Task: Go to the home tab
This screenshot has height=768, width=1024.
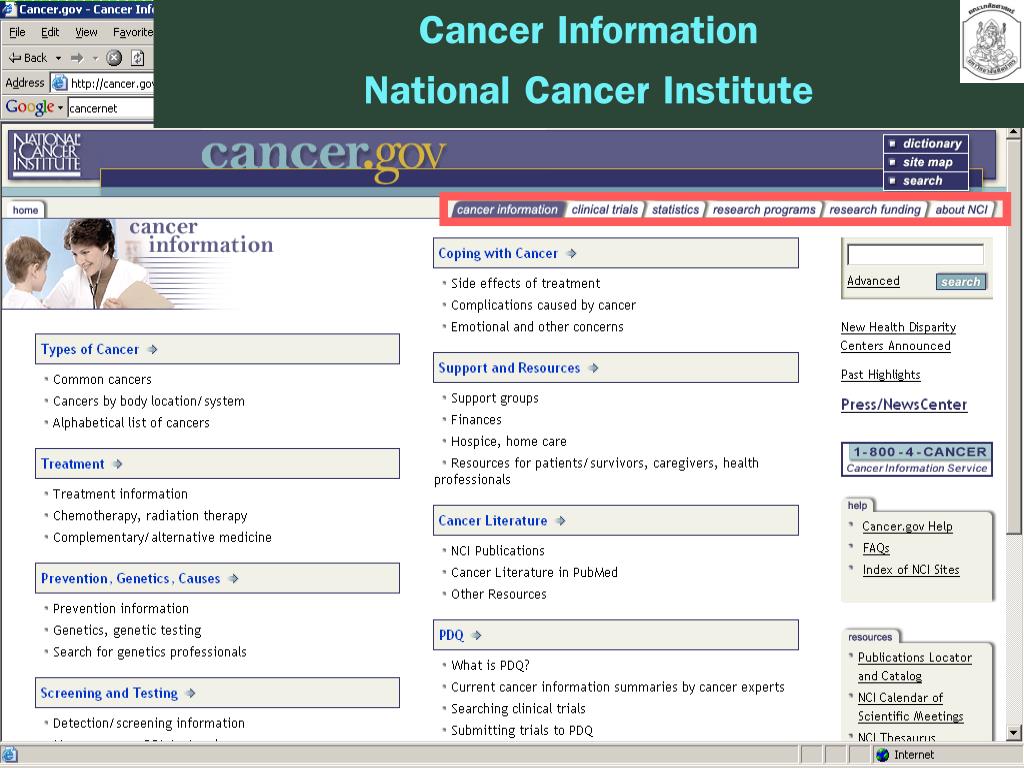Action: (25, 210)
